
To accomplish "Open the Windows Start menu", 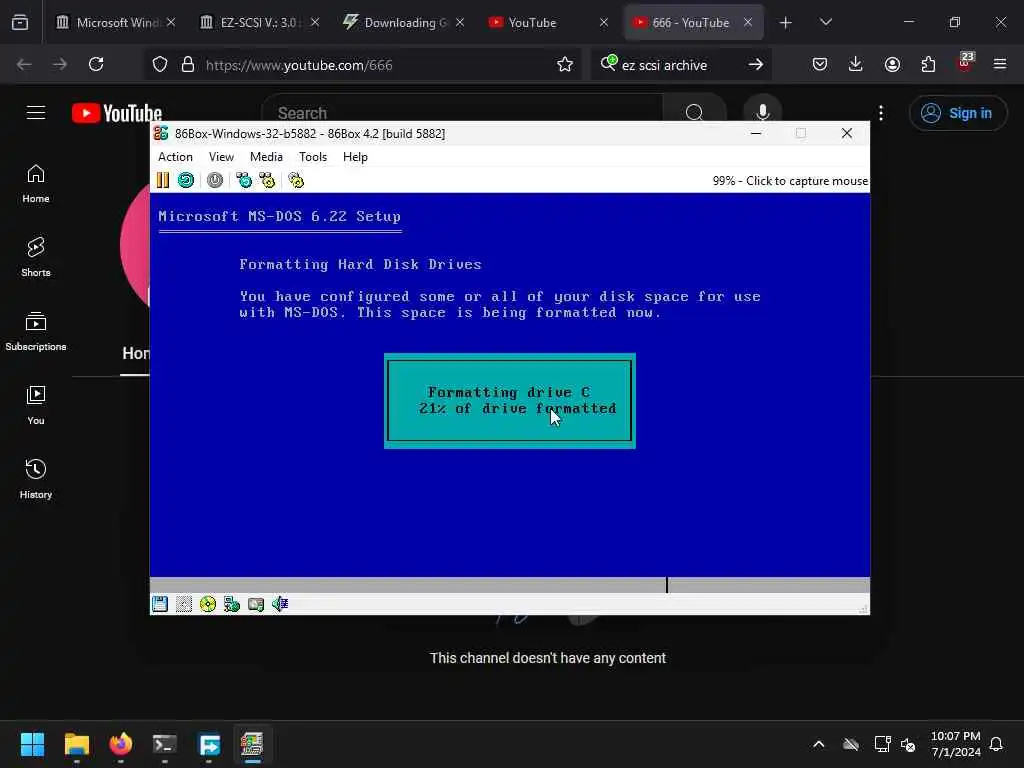I will click(x=32, y=744).
